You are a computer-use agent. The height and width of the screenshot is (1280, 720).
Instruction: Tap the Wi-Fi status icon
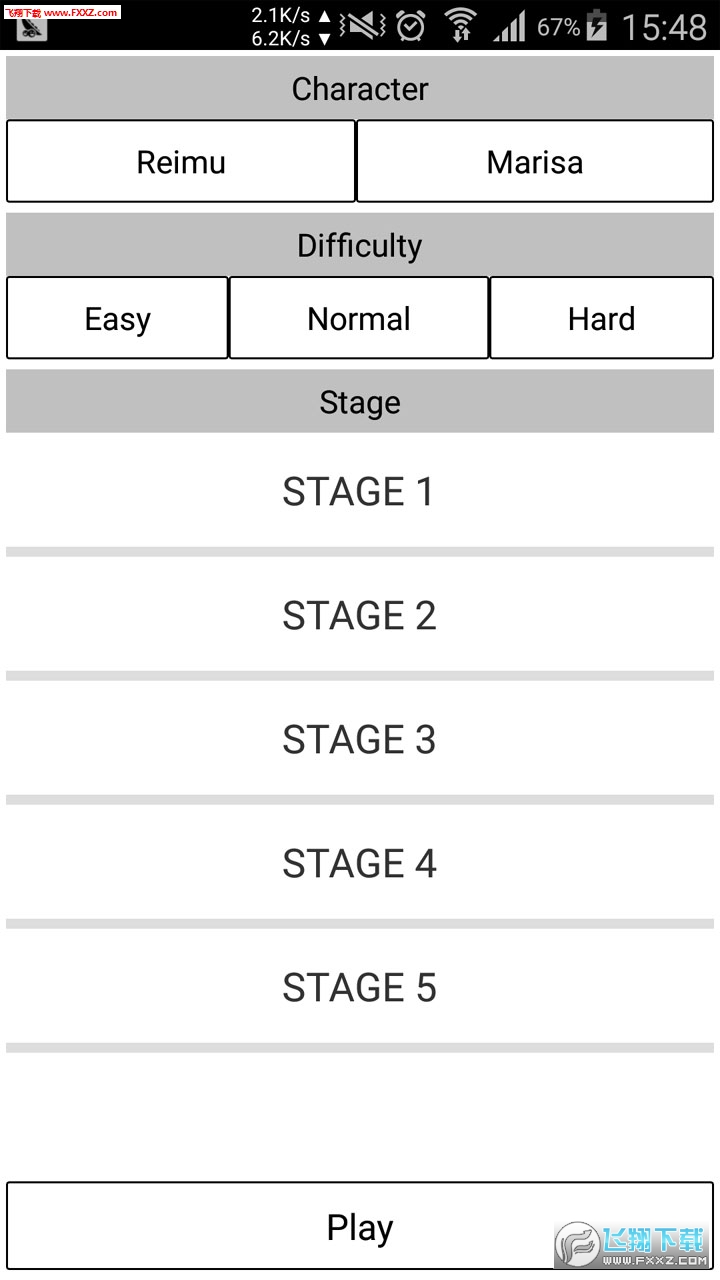(x=461, y=26)
